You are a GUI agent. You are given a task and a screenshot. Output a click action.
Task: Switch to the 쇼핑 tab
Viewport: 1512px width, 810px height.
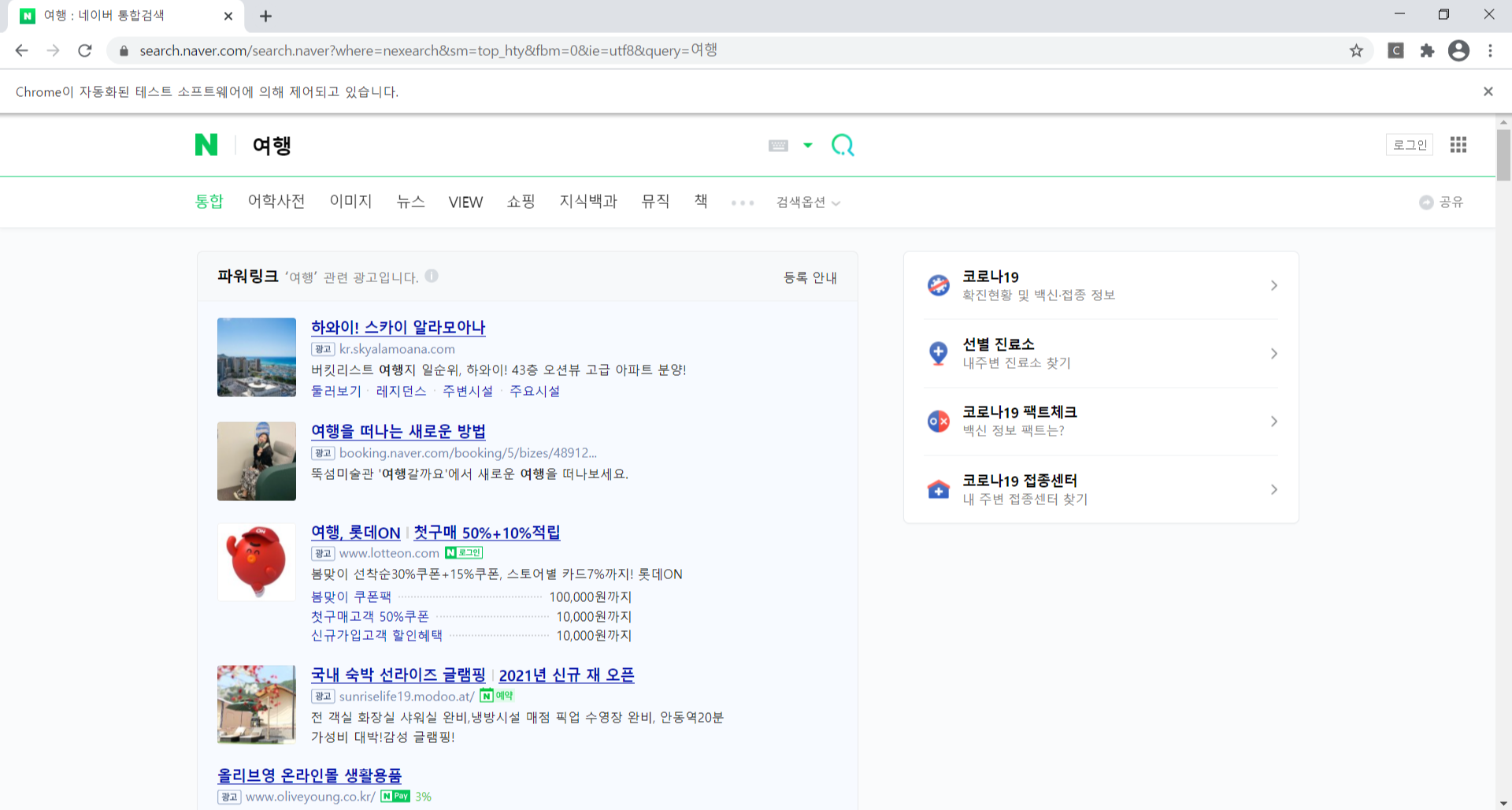point(521,202)
